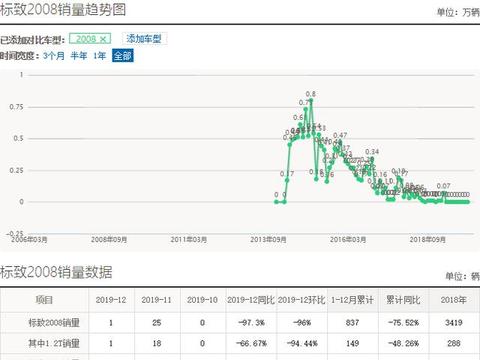Click the 2011年03月 x-axis label

click(189, 240)
